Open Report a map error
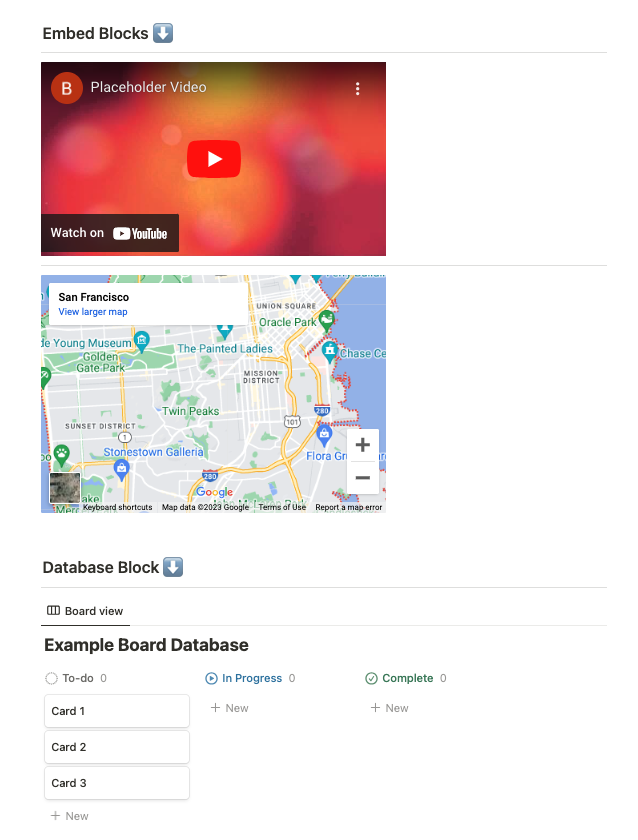 click(x=349, y=507)
